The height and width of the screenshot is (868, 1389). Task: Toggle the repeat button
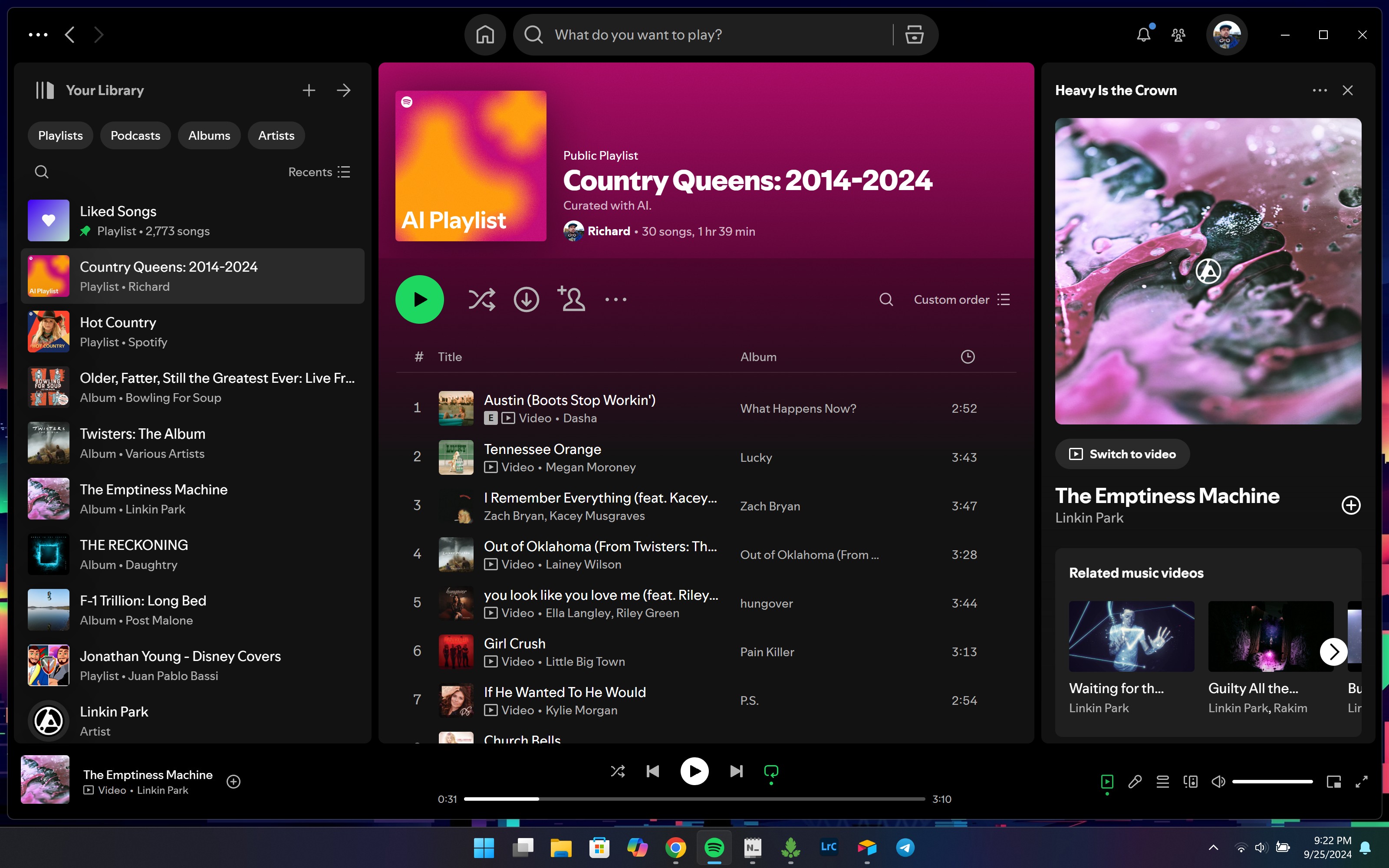771,771
